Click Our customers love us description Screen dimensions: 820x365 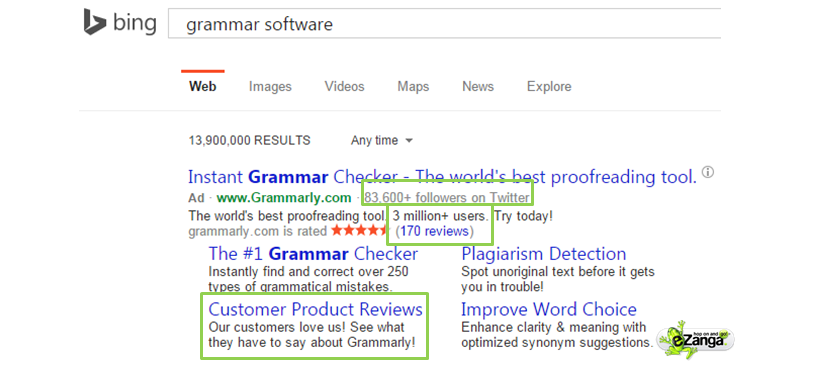tap(312, 335)
